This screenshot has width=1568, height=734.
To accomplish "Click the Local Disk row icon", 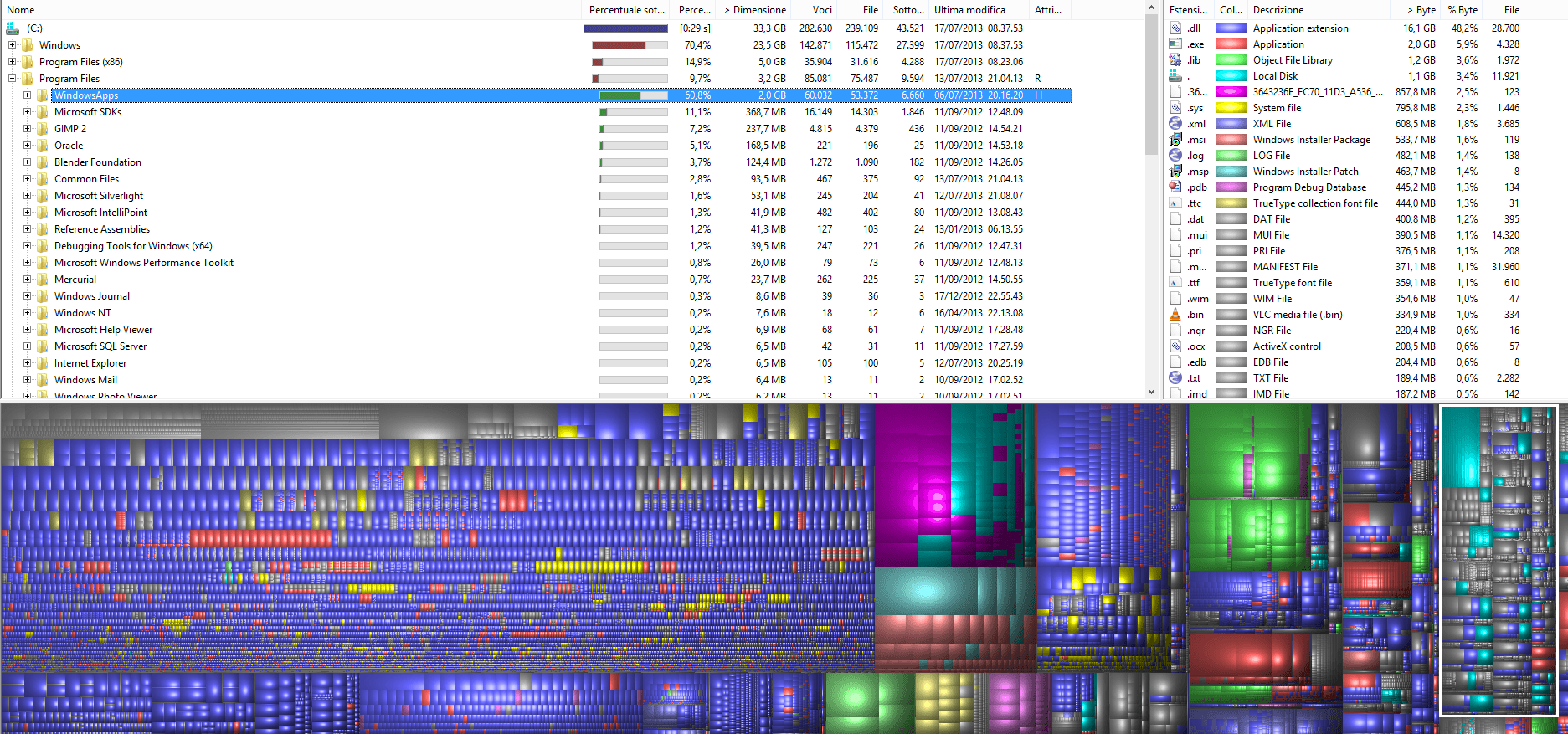I will (x=1175, y=76).
